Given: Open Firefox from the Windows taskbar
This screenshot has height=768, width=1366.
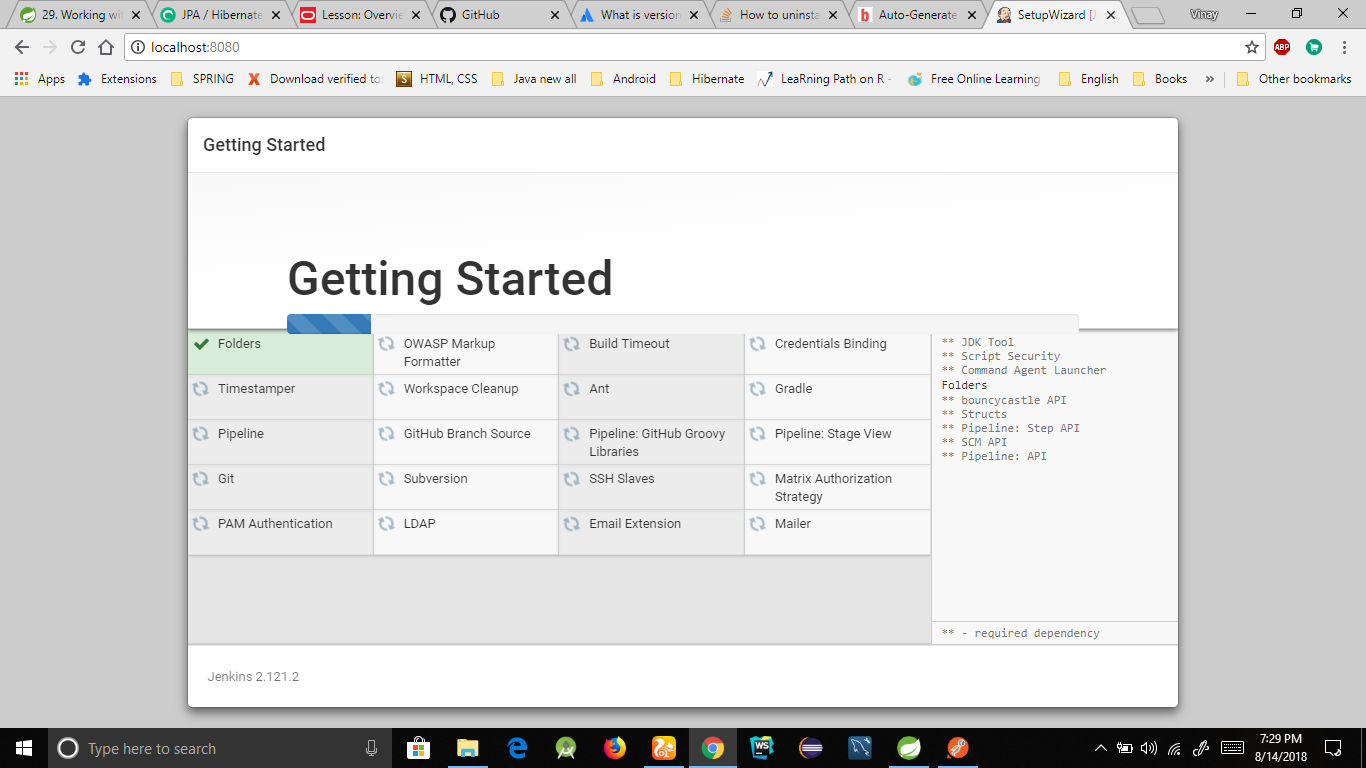Looking at the screenshot, I should coord(615,747).
